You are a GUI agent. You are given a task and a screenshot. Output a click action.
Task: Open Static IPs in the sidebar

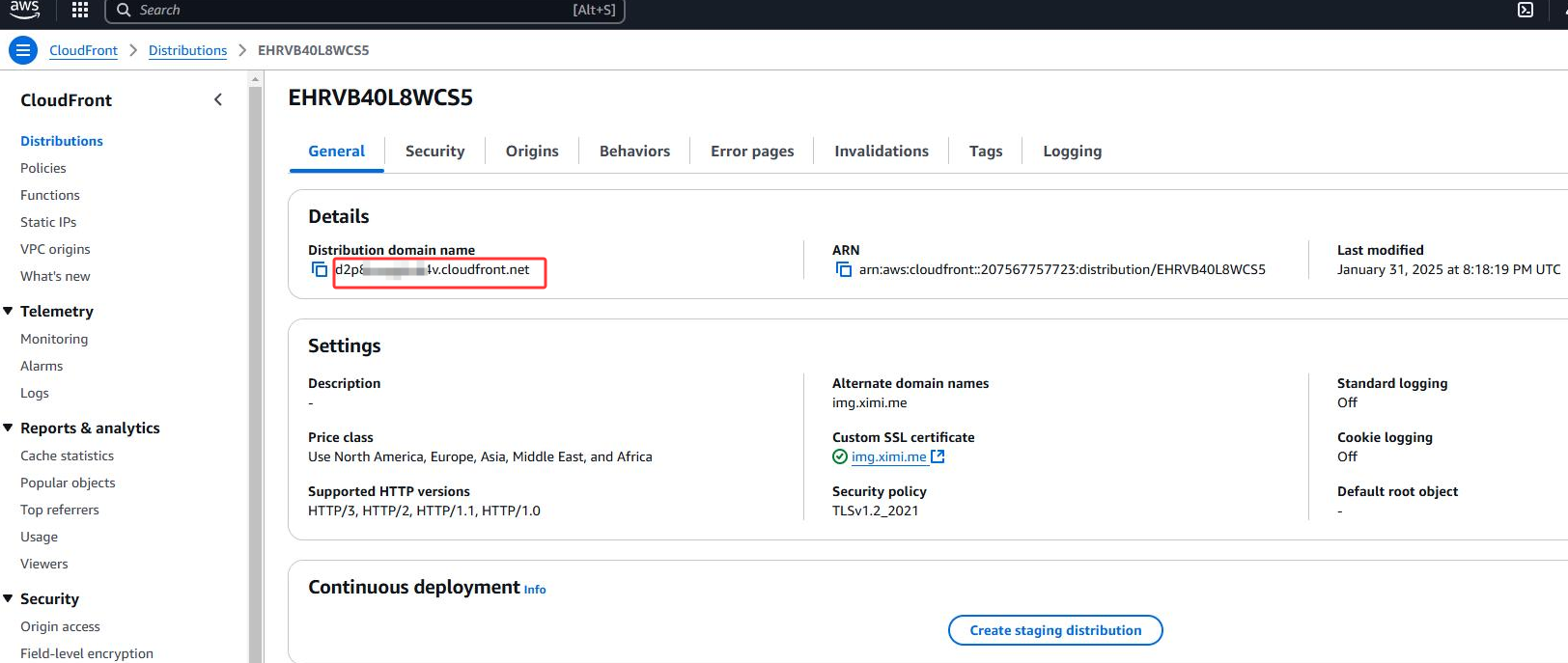(48, 222)
